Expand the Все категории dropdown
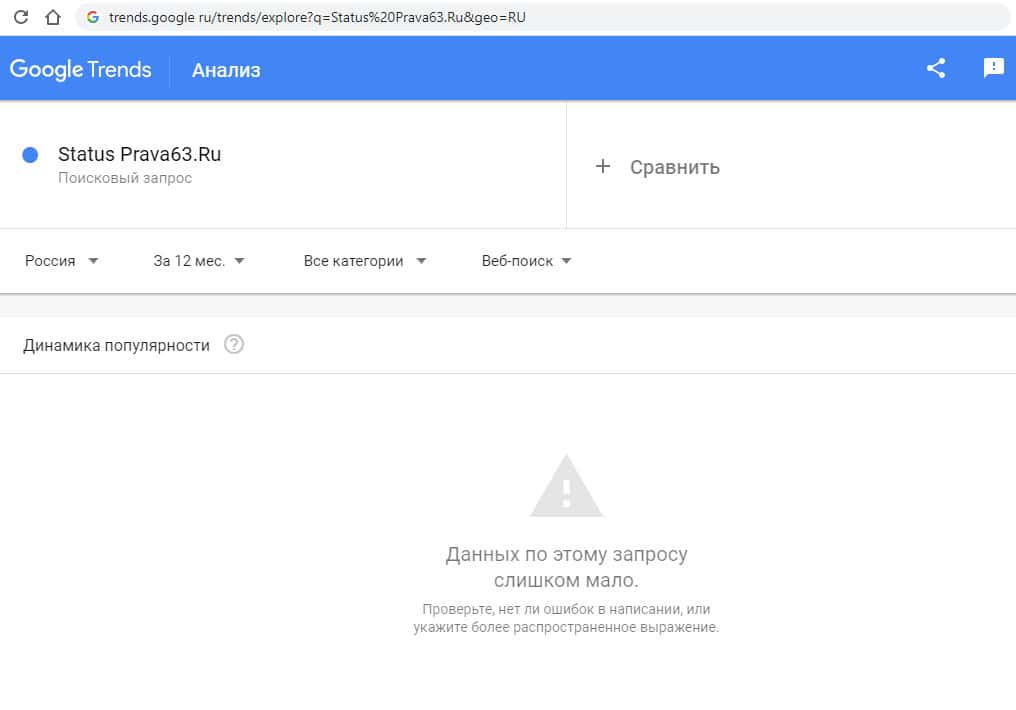This screenshot has width=1016, height=710. (x=365, y=261)
